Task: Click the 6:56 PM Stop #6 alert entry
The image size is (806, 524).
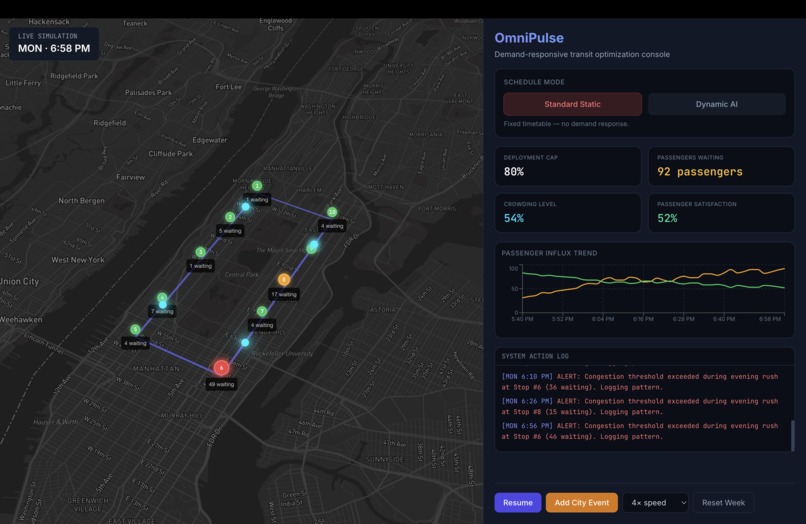Action: point(639,431)
